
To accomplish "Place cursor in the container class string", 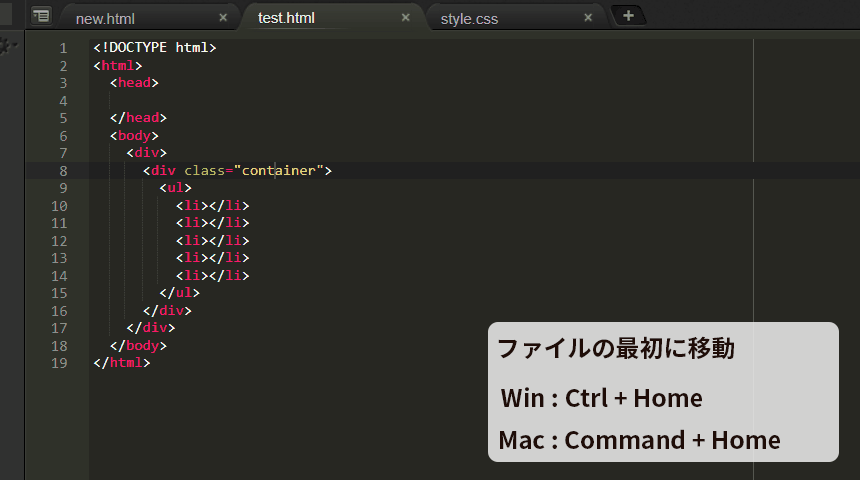I will pos(279,171).
